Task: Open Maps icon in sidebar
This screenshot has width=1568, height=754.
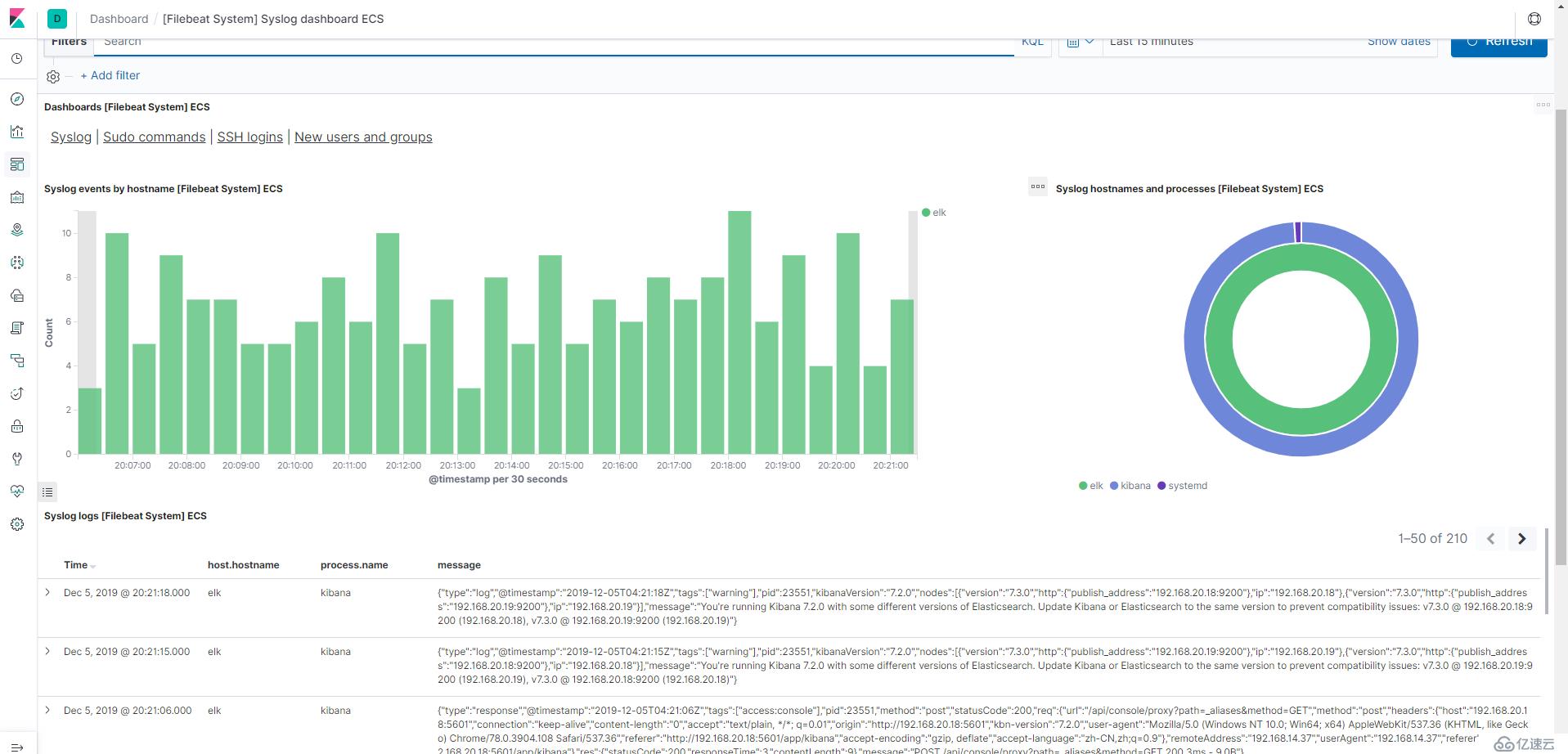Action: pyautogui.click(x=17, y=230)
